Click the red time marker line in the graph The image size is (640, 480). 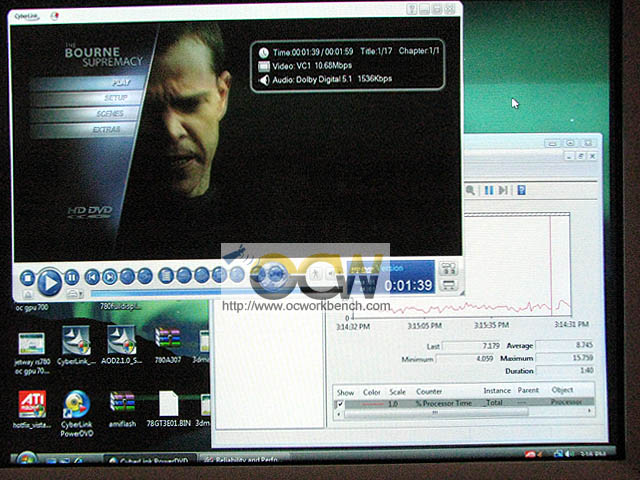pos(551,265)
